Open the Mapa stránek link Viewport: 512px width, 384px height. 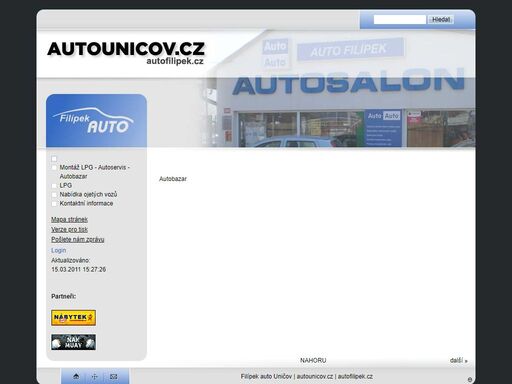pos(69,219)
